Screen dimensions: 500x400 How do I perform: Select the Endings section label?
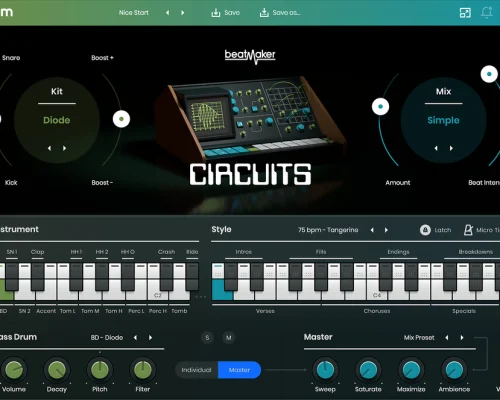(398, 252)
